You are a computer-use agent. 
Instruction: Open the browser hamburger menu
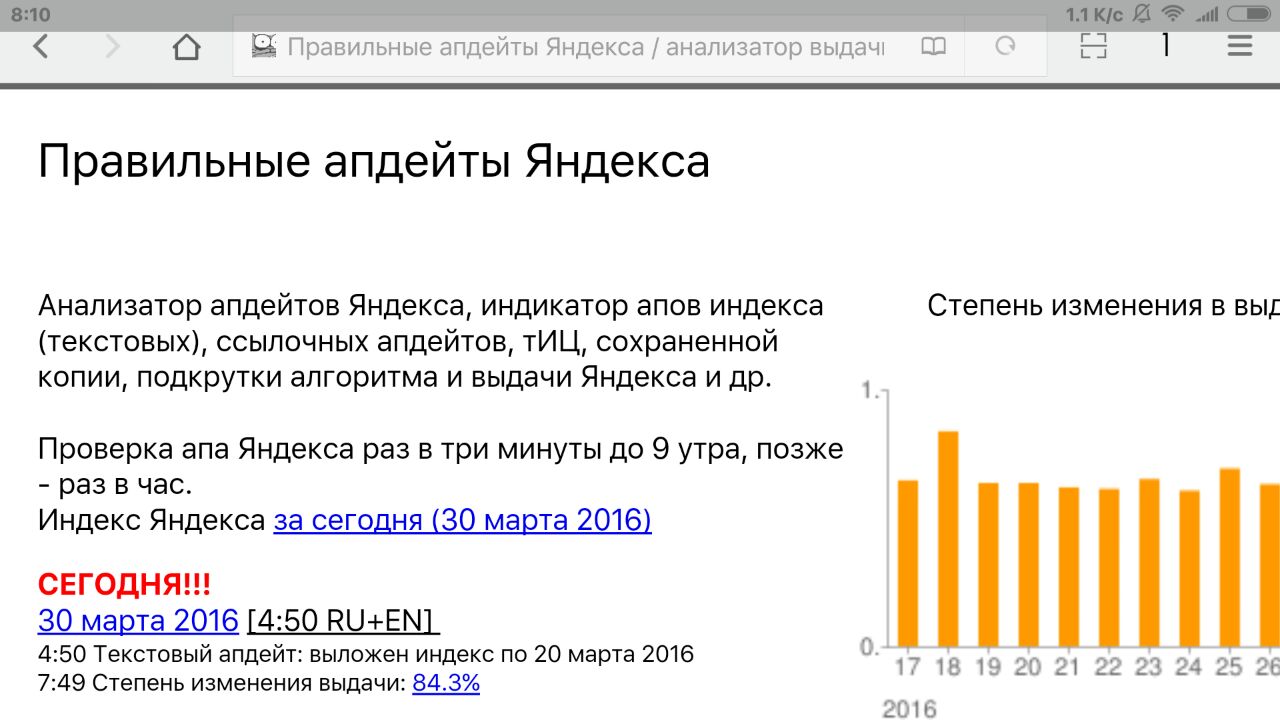point(1240,46)
